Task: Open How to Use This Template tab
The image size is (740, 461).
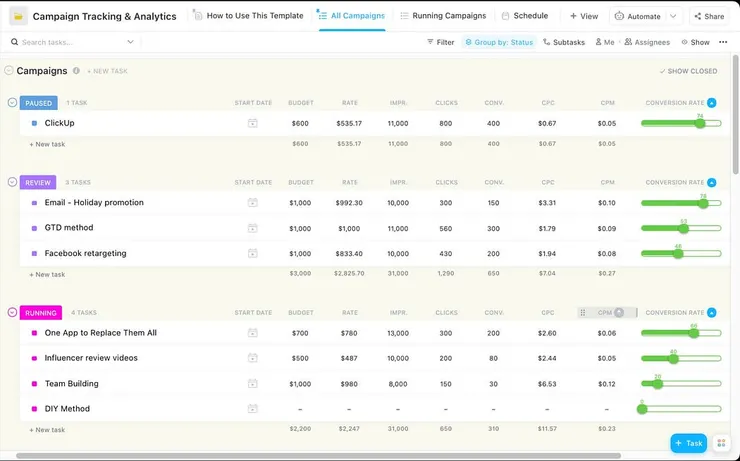Action: pyautogui.click(x=248, y=16)
